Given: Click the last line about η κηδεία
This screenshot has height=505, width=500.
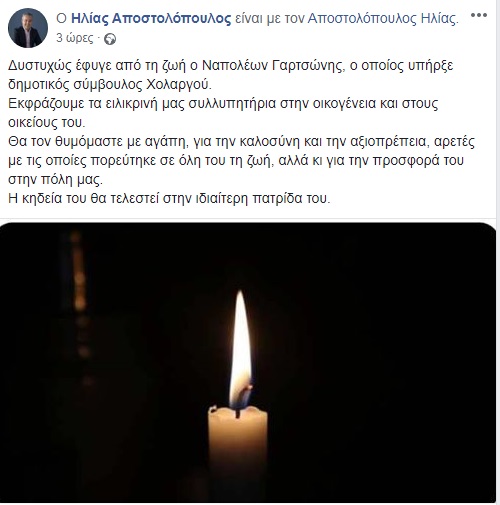Looking at the screenshot, I should (x=169, y=199).
